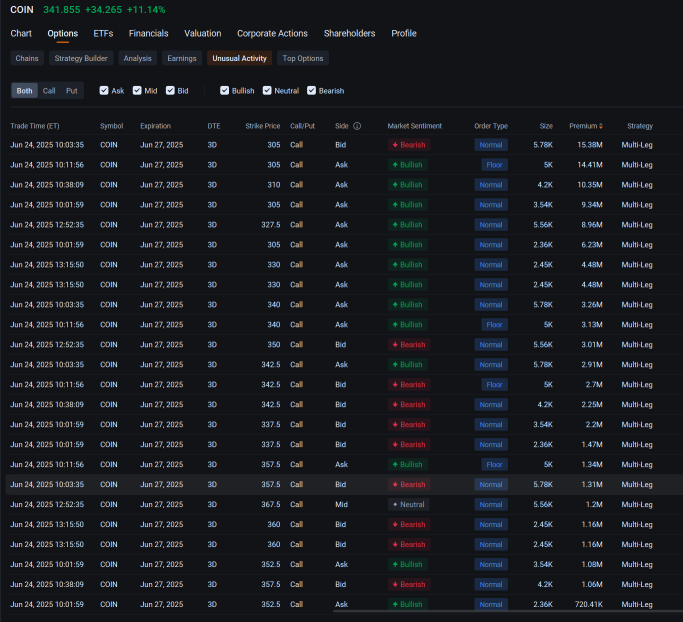Click trade time Jun 24, 2025 10:38:09 with 310 strike
The width and height of the screenshot is (683, 622).
47,185
